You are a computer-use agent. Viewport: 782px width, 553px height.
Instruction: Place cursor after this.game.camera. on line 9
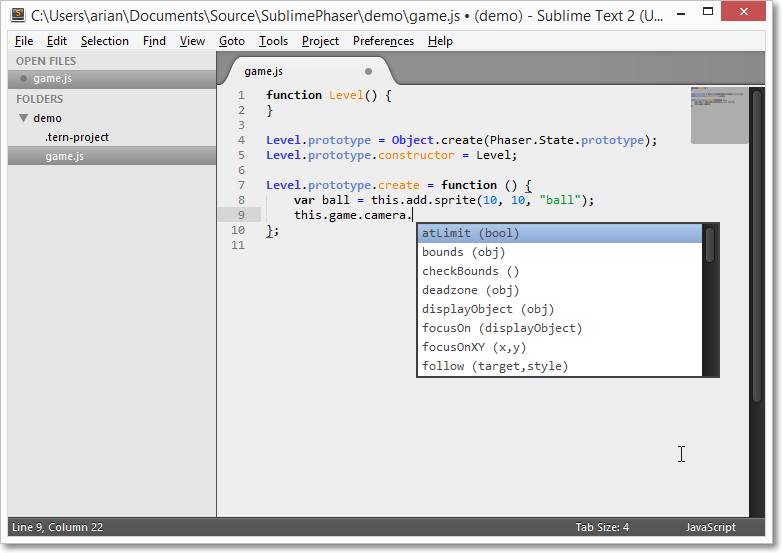pos(413,215)
